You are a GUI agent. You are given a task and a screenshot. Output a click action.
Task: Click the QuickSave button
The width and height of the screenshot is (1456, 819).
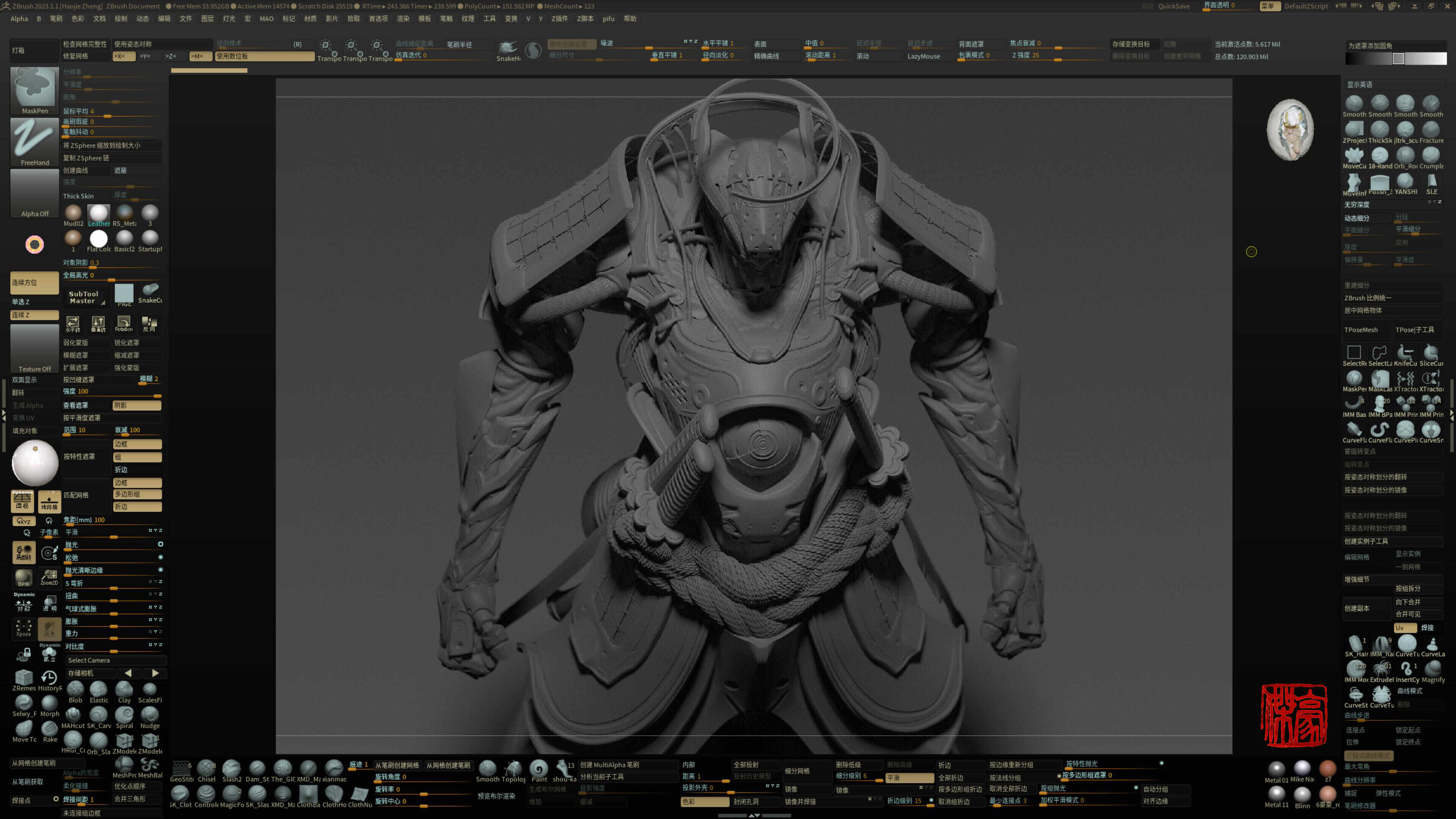1174,6
